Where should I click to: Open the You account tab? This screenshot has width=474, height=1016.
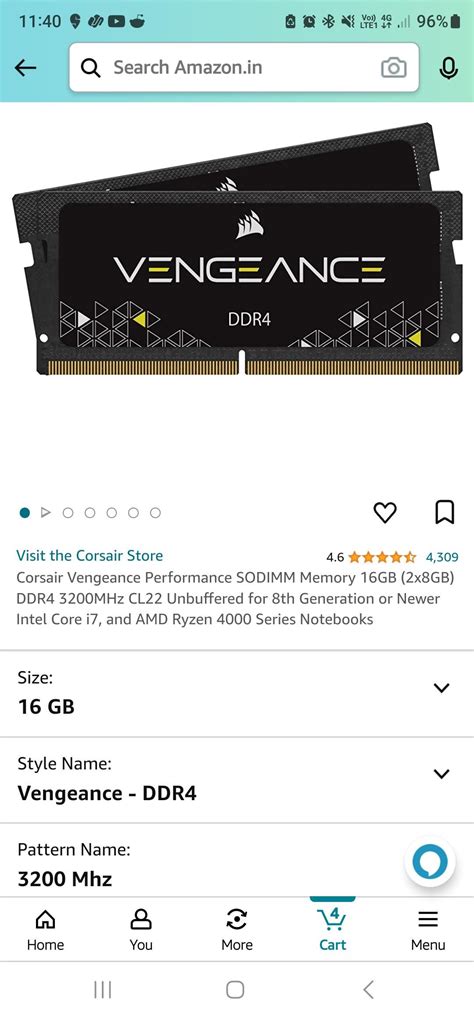point(141,930)
